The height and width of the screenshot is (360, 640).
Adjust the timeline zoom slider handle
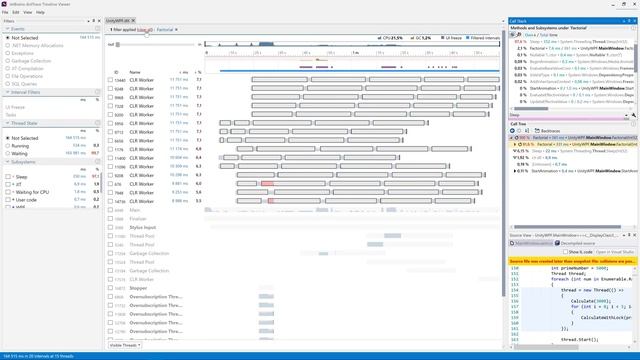(118, 44)
